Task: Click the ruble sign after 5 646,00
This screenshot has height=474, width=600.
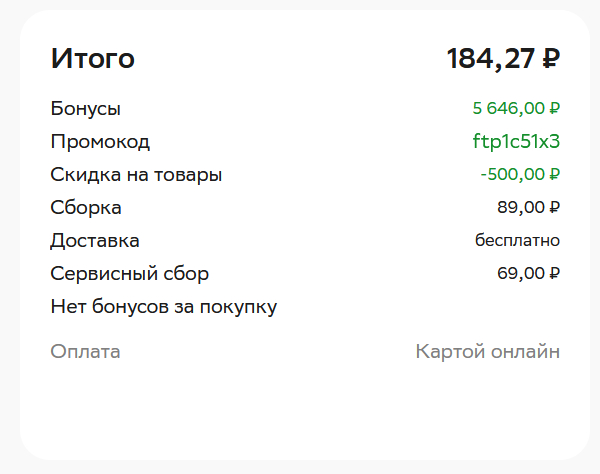Action: (x=555, y=108)
